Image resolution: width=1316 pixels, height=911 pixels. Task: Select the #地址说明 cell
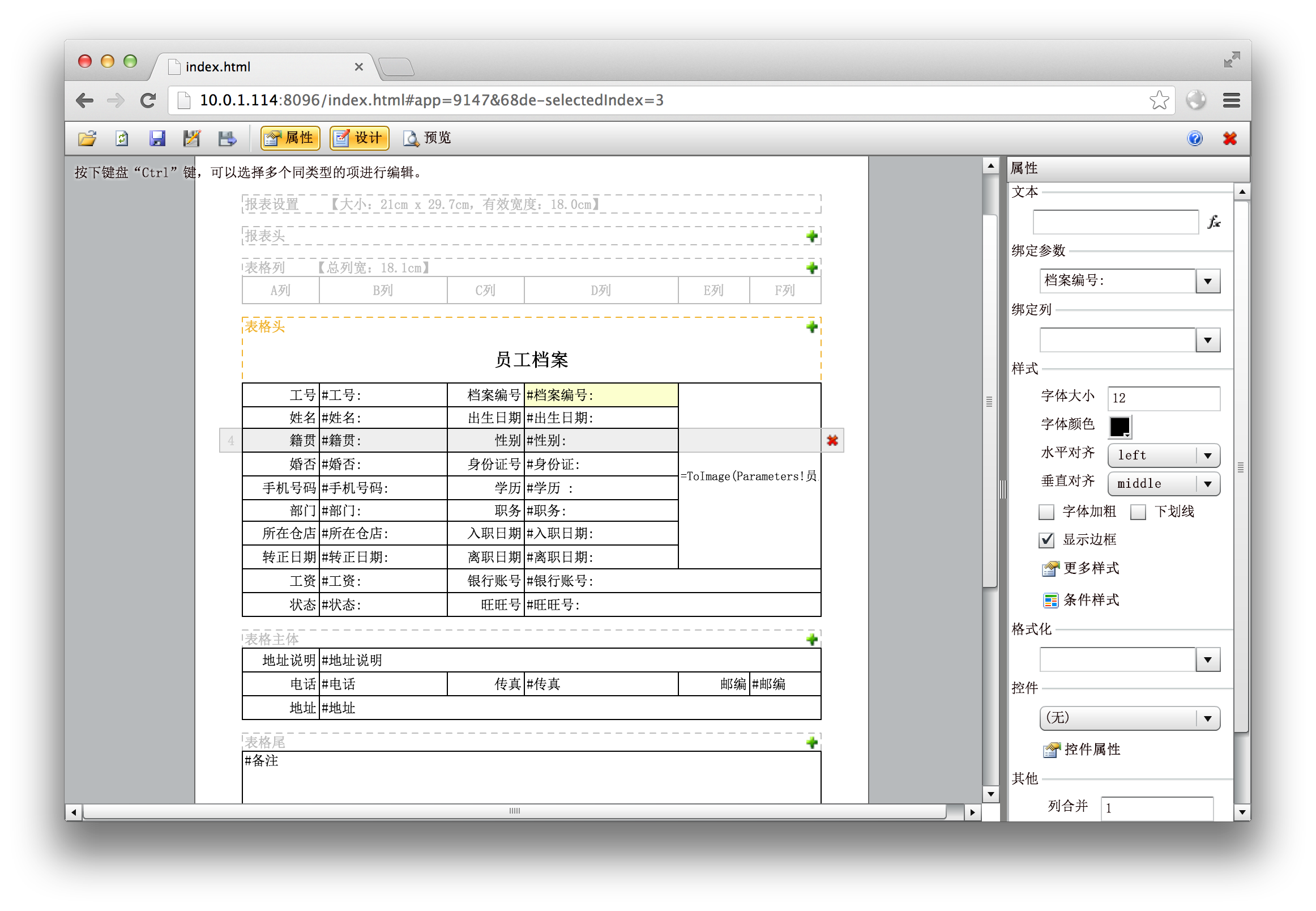coord(570,661)
